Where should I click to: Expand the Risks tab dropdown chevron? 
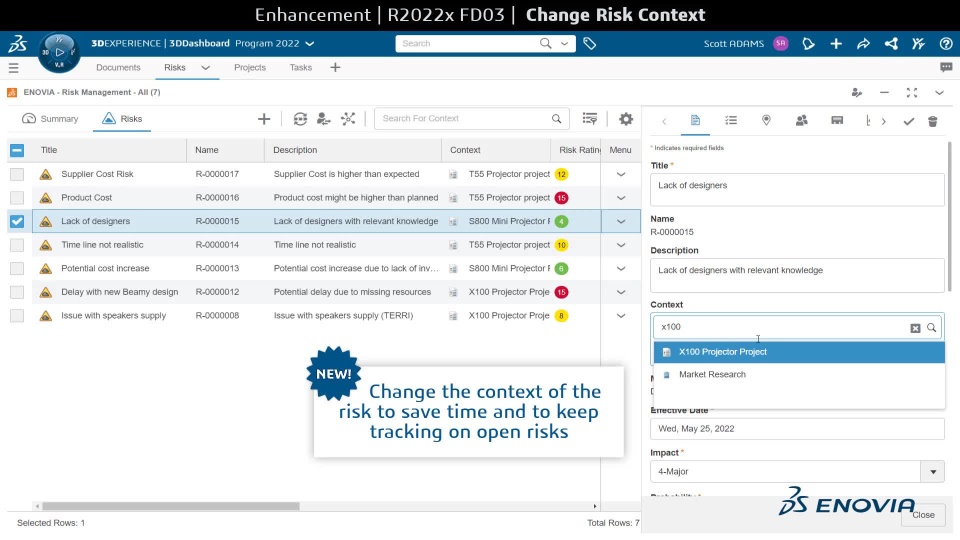point(206,67)
